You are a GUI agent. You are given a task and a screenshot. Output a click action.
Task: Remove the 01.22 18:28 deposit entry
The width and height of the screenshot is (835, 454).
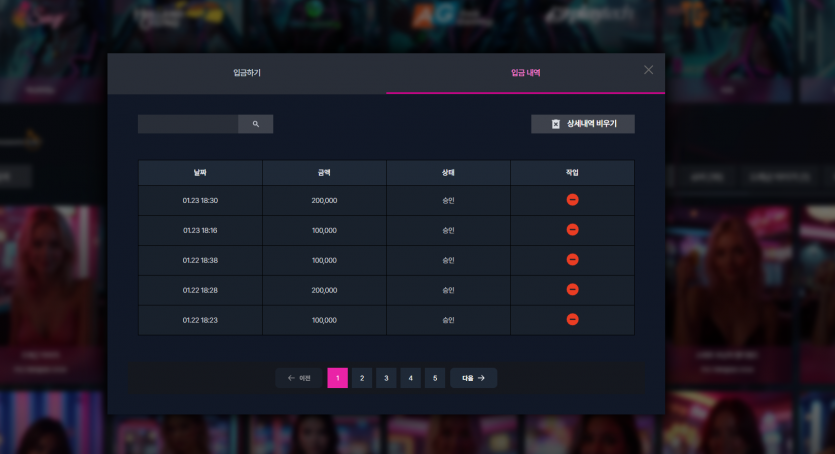pyautogui.click(x=572, y=289)
